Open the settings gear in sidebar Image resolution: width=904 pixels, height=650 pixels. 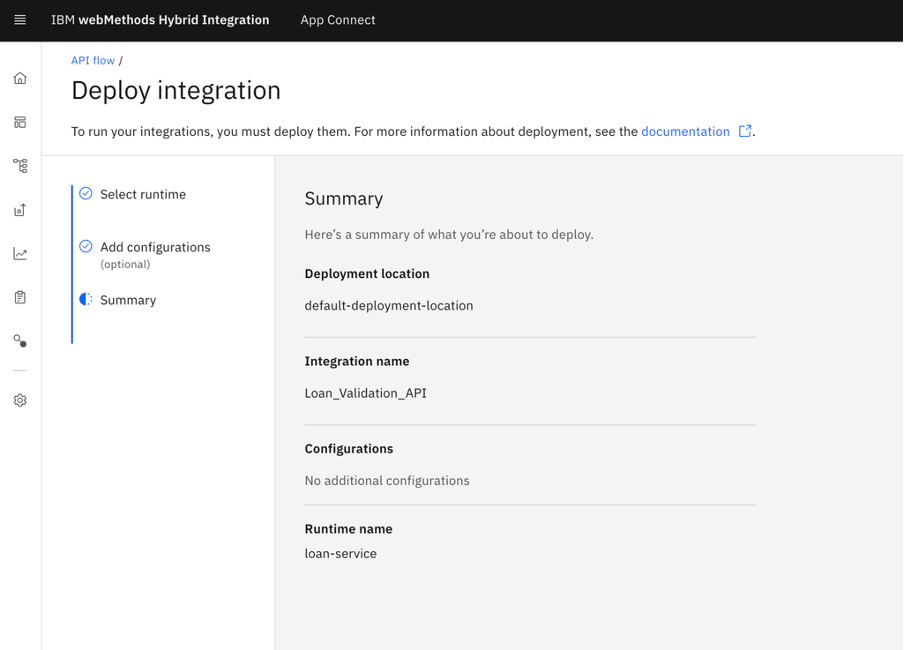[20, 400]
